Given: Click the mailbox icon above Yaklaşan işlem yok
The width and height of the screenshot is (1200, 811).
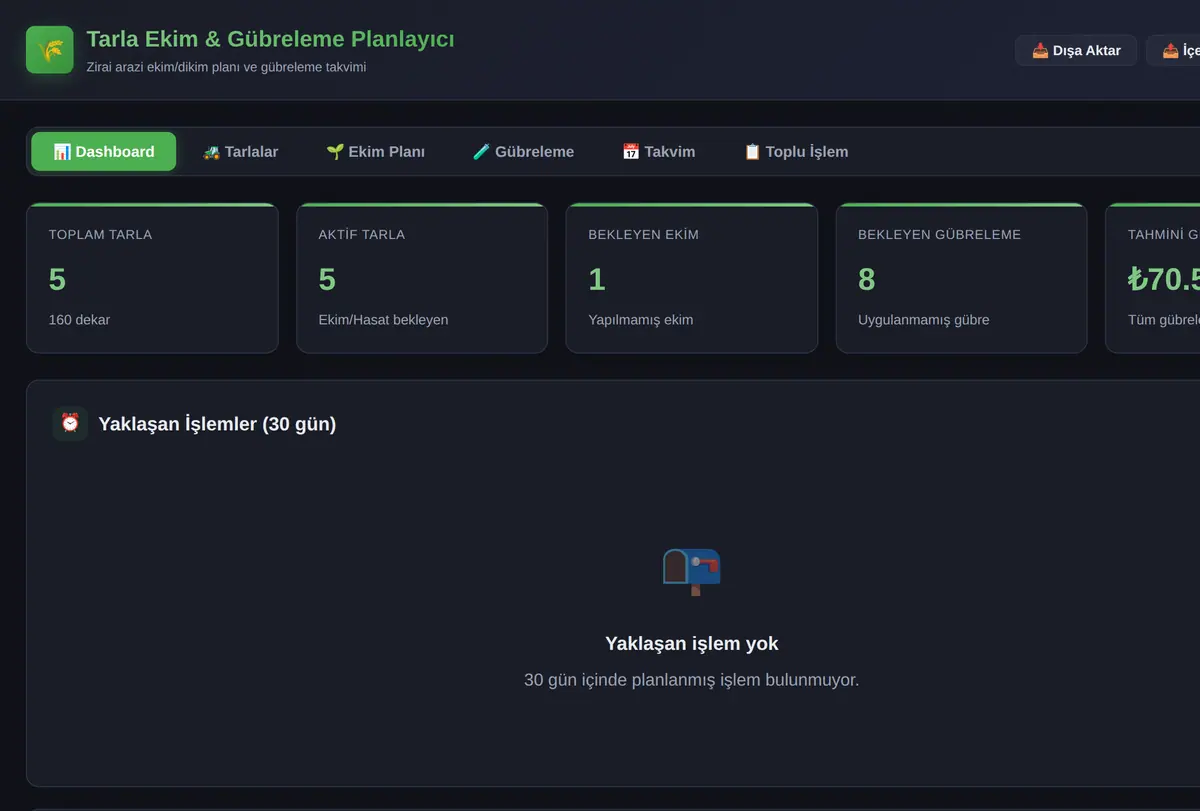Looking at the screenshot, I should pyautogui.click(x=691, y=572).
